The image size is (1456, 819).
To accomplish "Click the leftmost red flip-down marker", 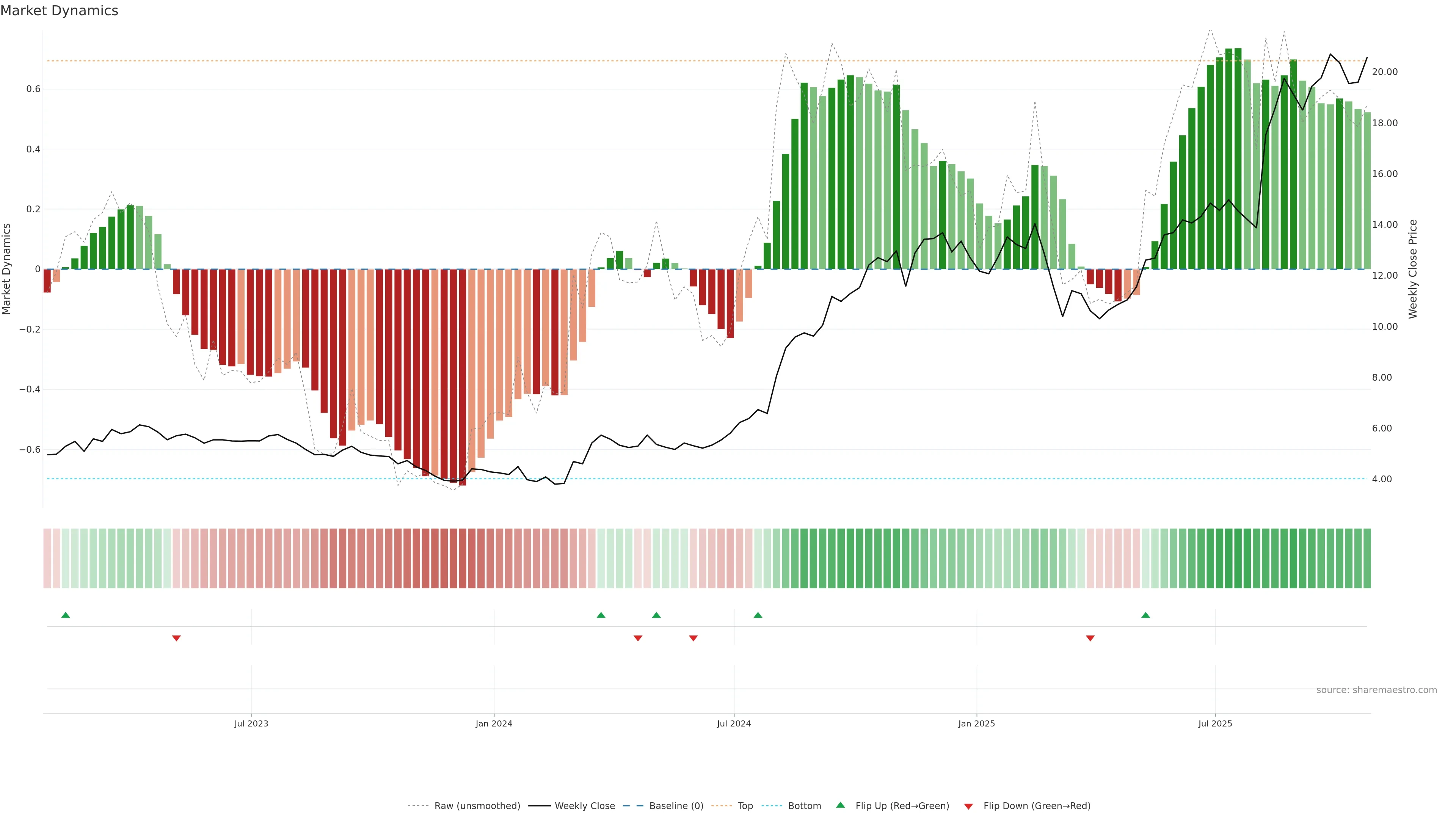I will point(176,638).
